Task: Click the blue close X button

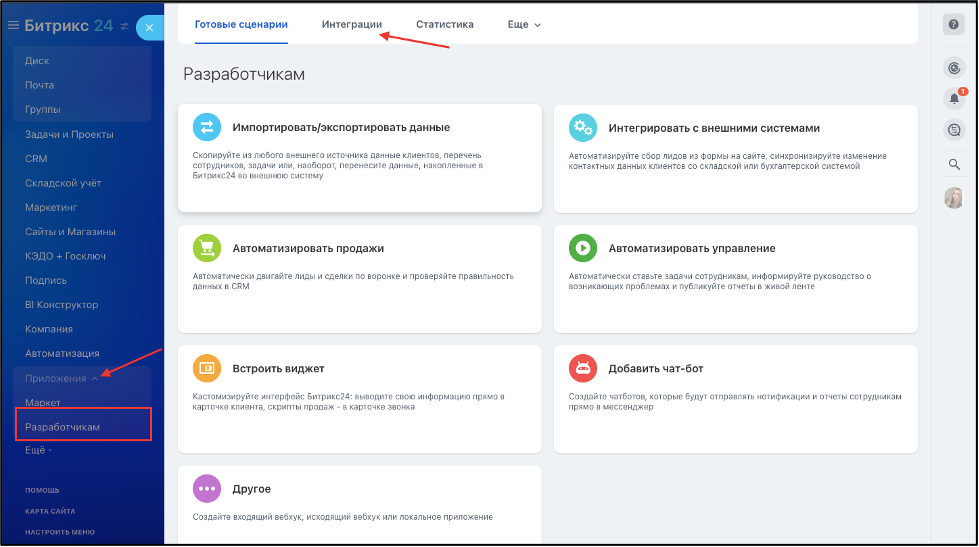Action: pyautogui.click(x=149, y=27)
